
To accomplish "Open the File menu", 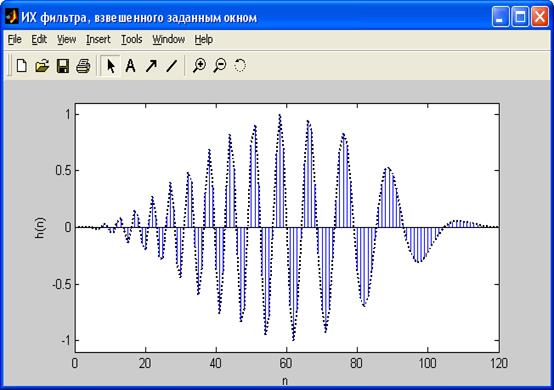I will point(14,39).
